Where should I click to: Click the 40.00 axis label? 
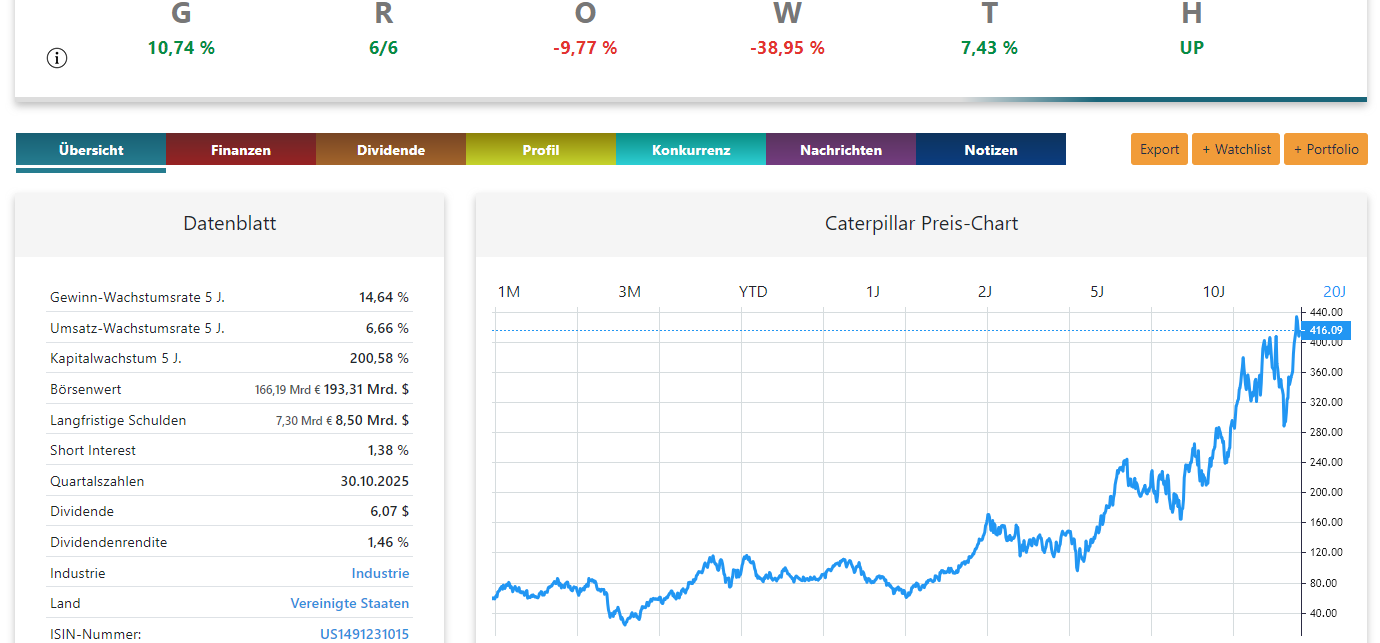click(1321, 613)
